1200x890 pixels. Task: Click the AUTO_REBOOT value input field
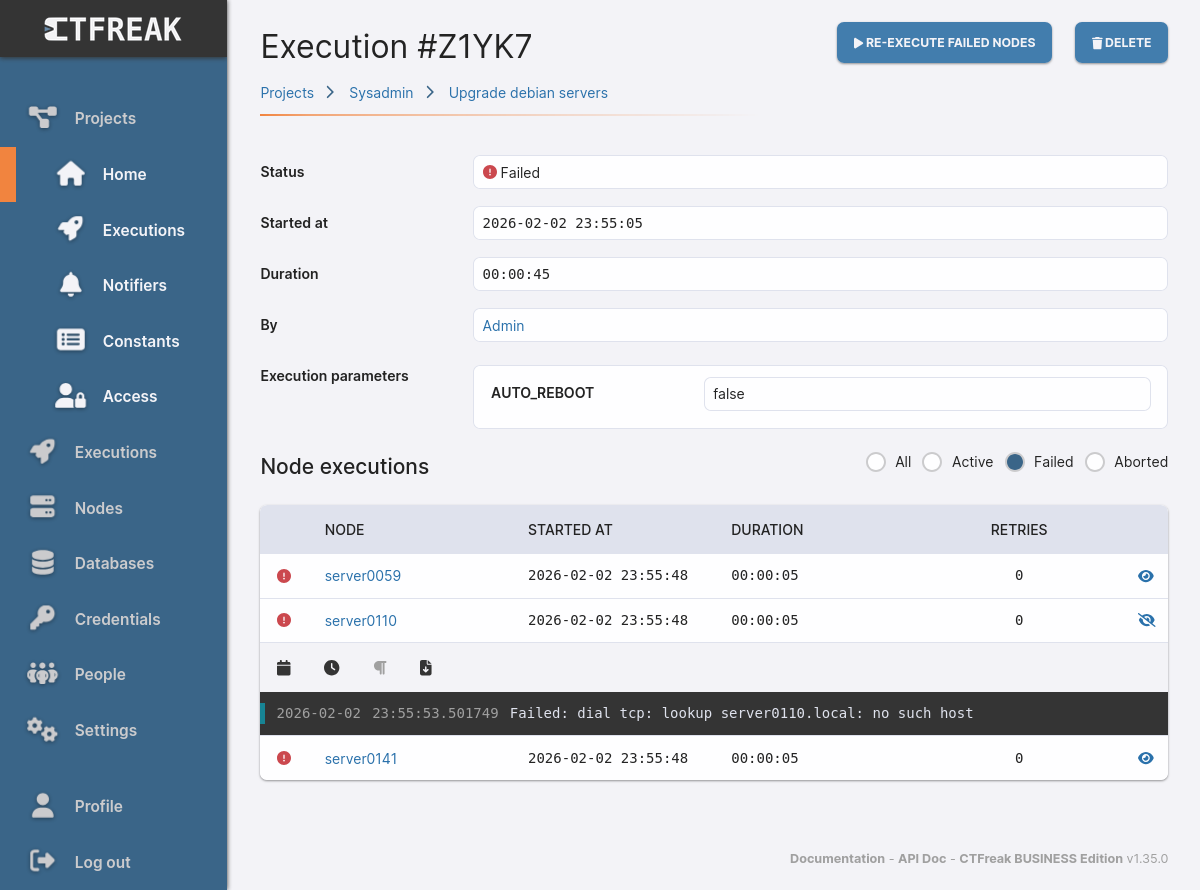(927, 393)
